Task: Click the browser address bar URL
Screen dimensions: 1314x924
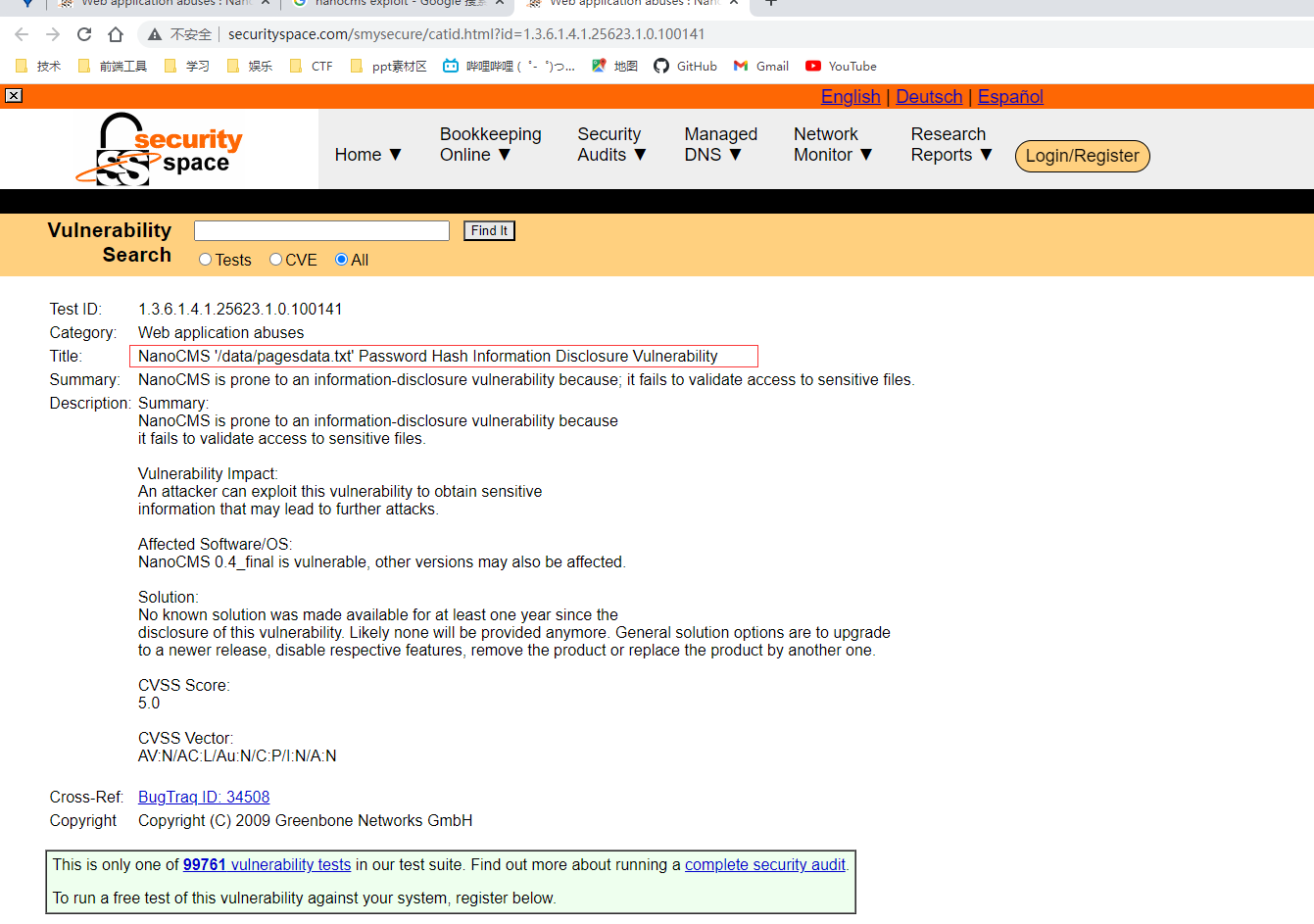Action: coord(466,34)
